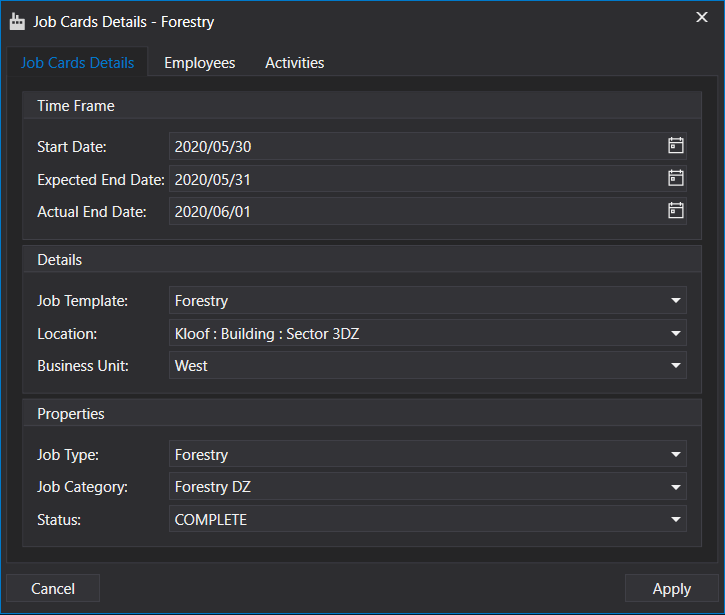Image resolution: width=725 pixels, height=615 pixels.
Task: Click the window title Job Cards Details - Forestry
Action: click(123, 22)
